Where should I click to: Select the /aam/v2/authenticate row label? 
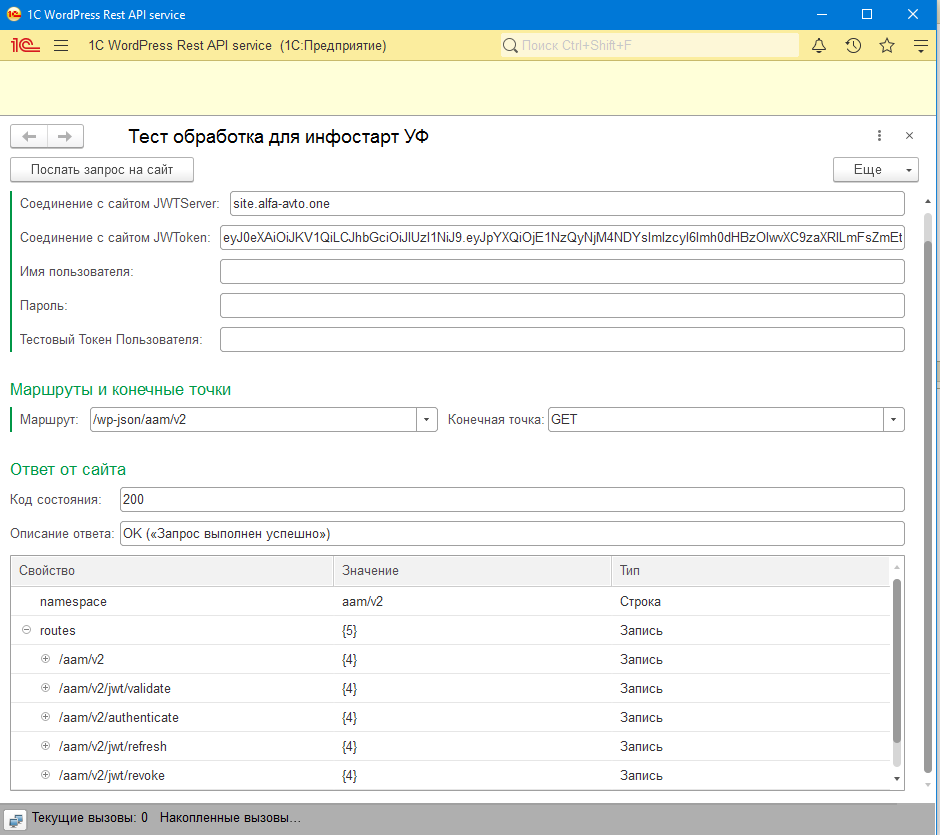(x=119, y=718)
